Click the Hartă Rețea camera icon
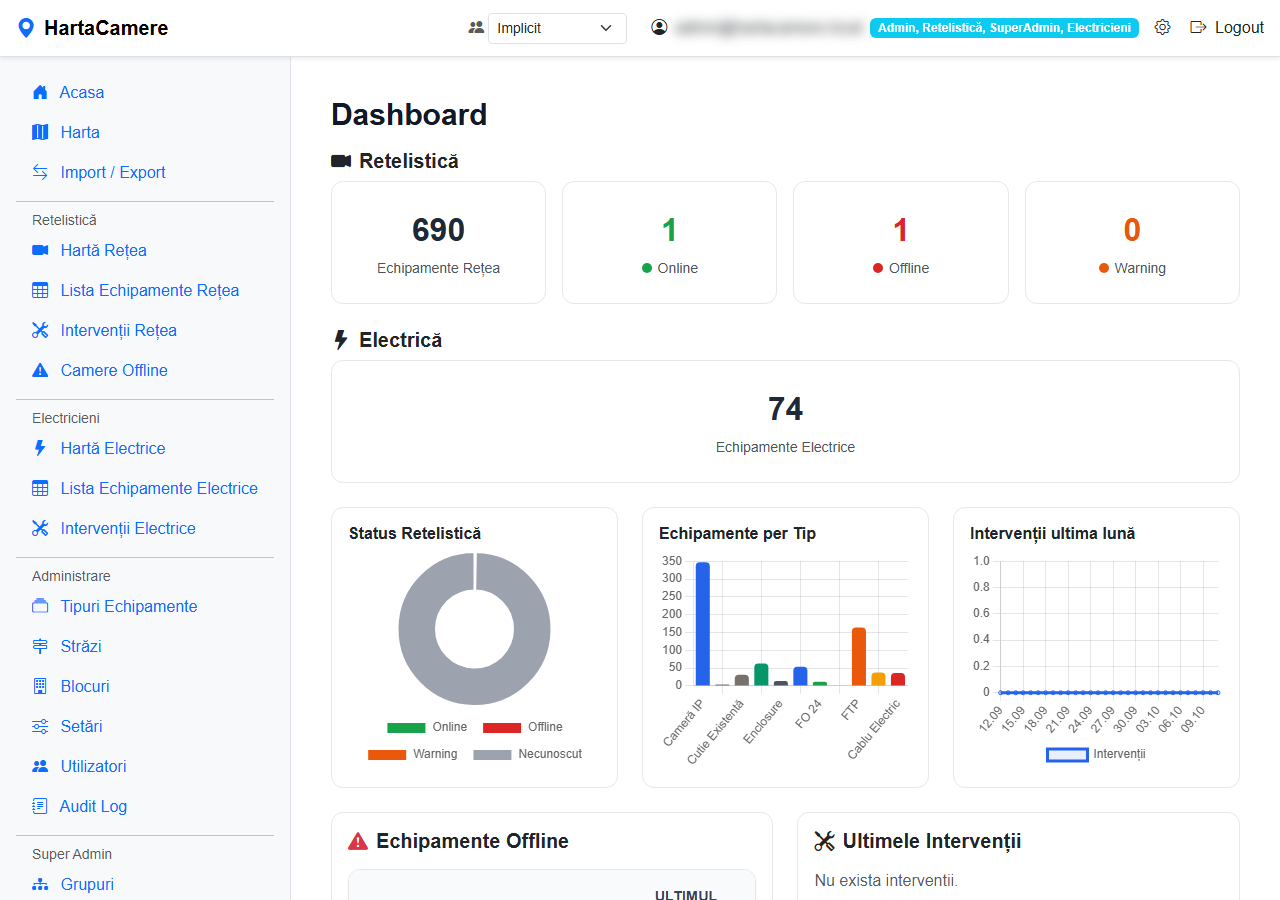This screenshot has height=900, width=1280. pos(40,250)
